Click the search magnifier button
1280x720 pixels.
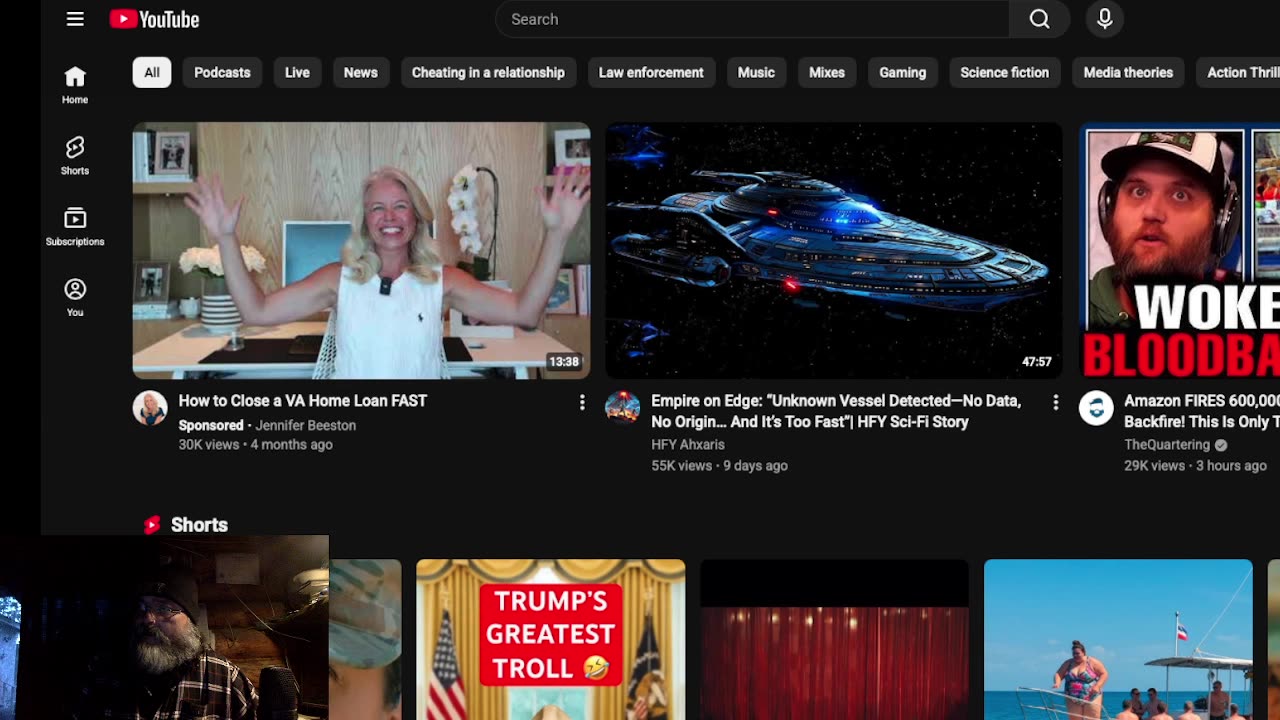(x=1039, y=19)
